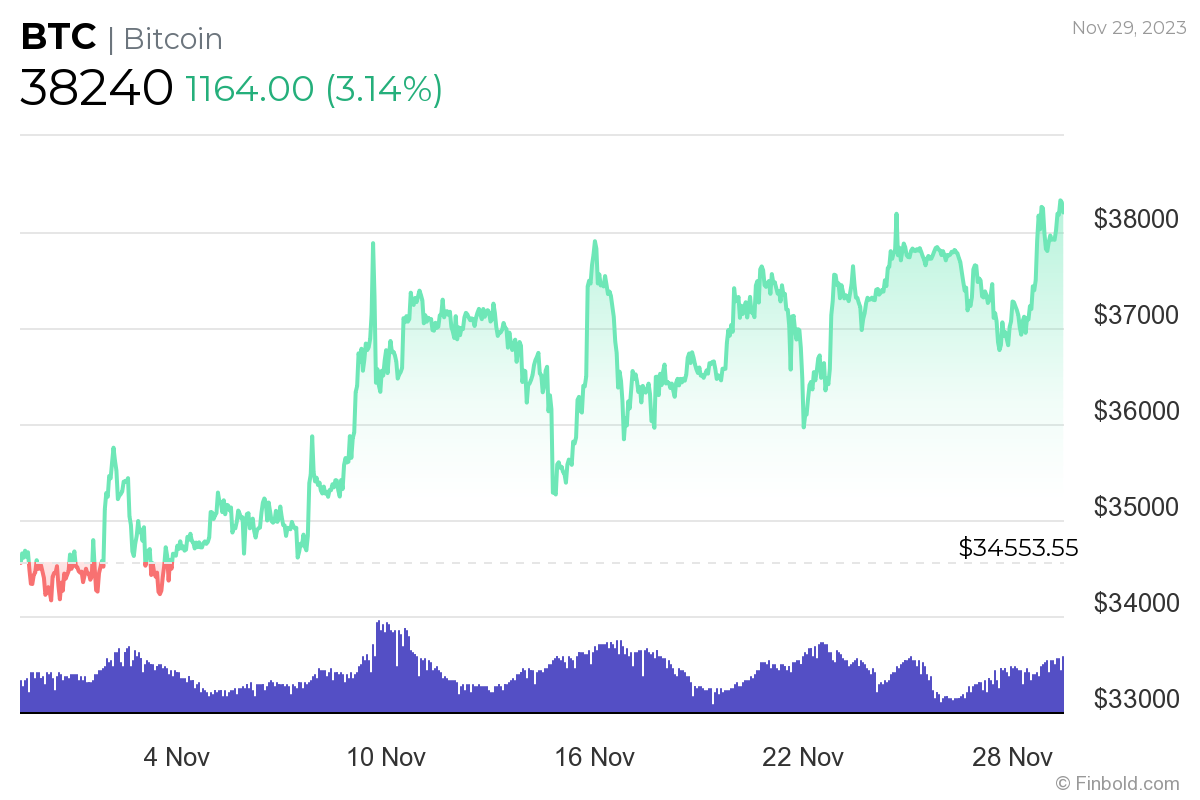The width and height of the screenshot is (1200, 800).
Task: Expand the 4 Nov date marker
Action: pyautogui.click(x=176, y=757)
